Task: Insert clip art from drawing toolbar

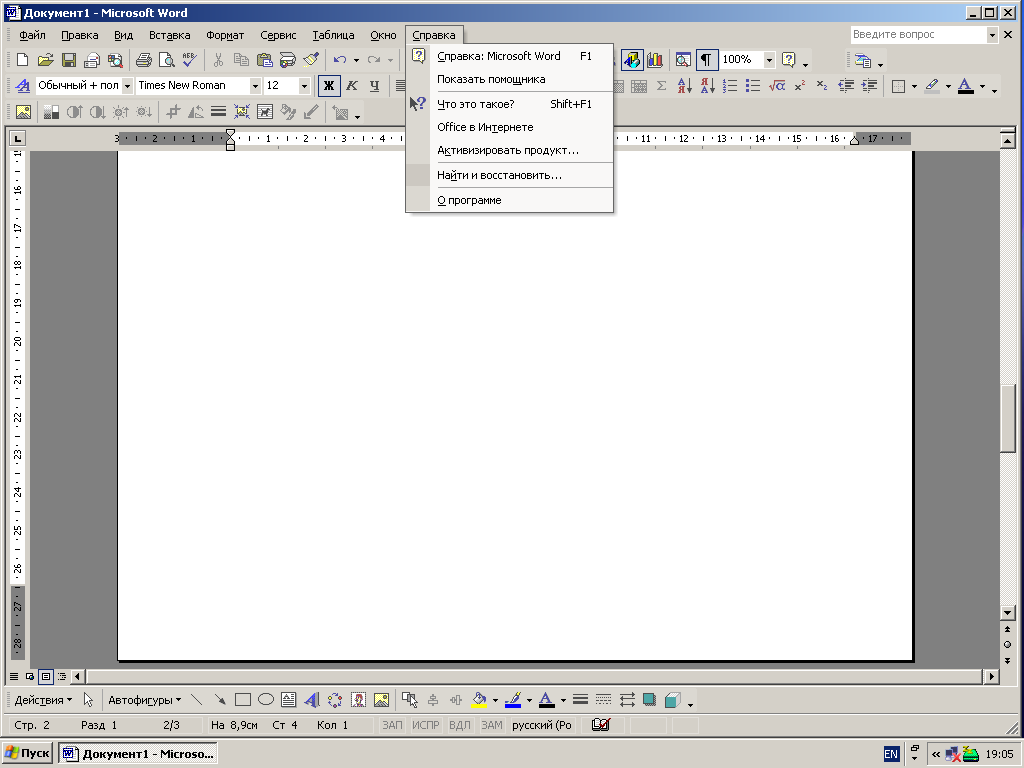Action: click(359, 700)
